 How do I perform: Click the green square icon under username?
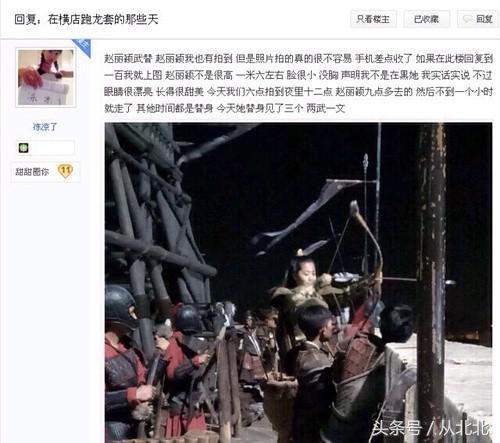click(23, 148)
